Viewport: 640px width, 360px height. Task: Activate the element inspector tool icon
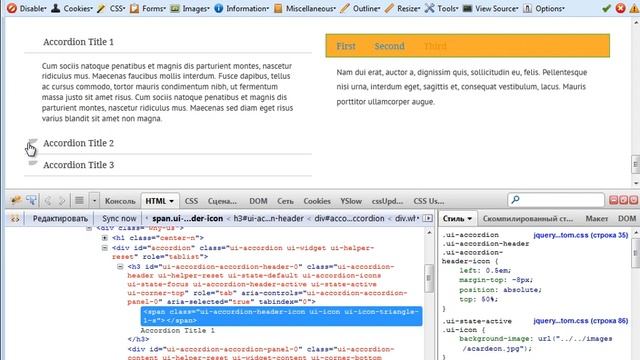click(x=31, y=200)
